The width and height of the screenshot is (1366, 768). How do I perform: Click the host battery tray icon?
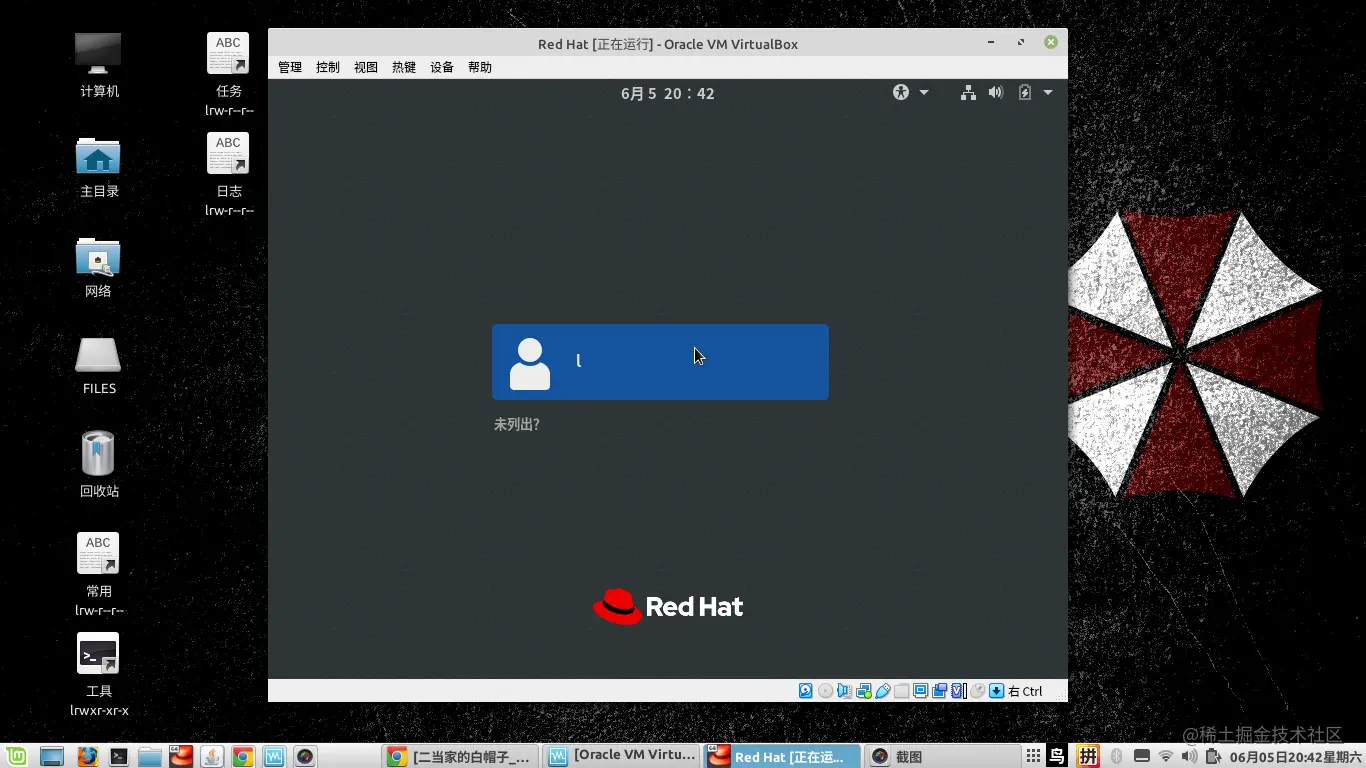tap(1213, 756)
